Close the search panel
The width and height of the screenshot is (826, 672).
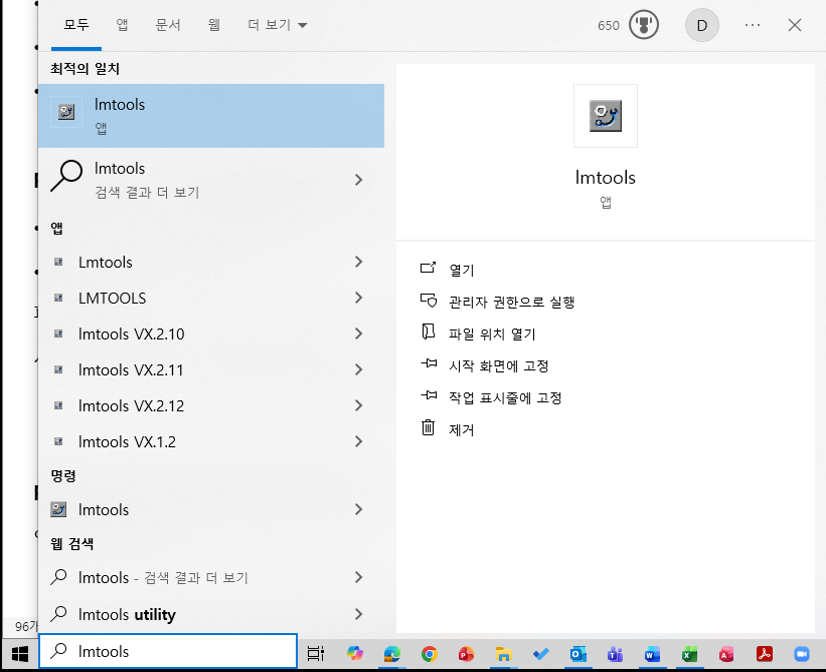(794, 25)
